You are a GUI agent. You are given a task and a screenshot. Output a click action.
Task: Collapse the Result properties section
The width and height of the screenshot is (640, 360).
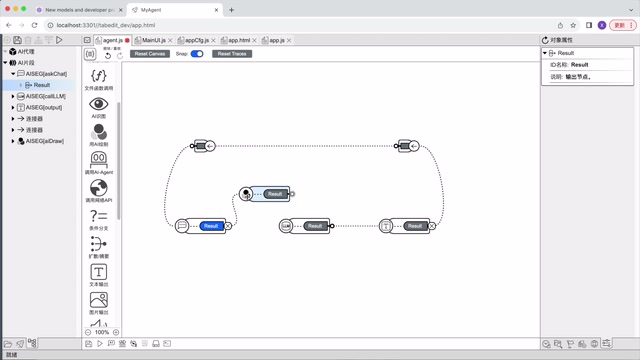pos(545,53)
